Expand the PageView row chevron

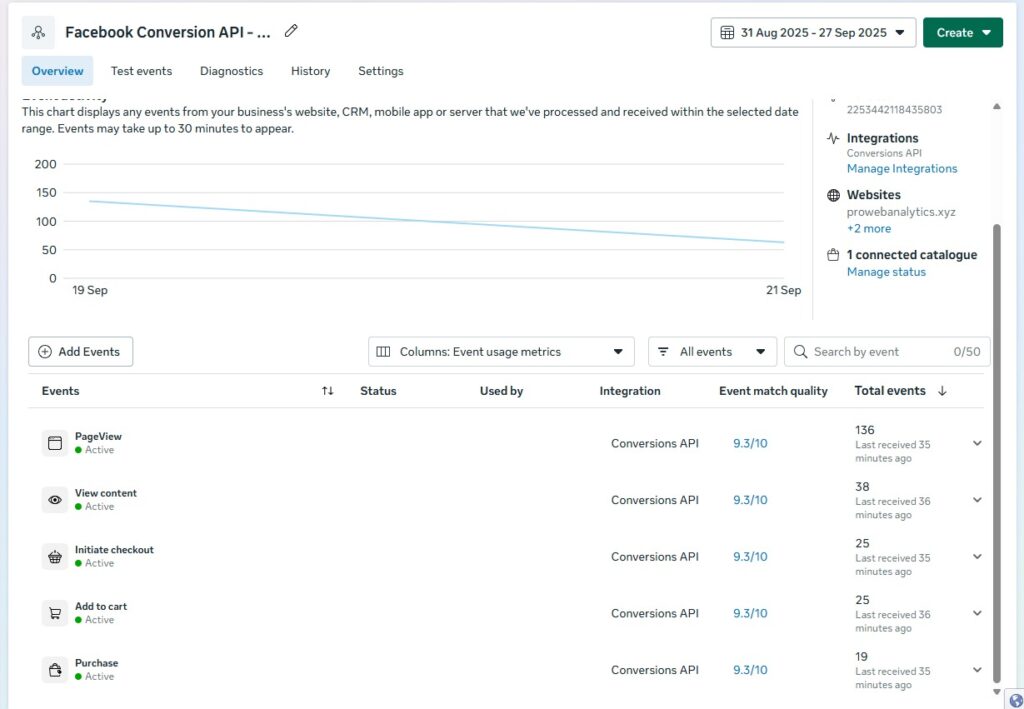(x=977, y=444)
